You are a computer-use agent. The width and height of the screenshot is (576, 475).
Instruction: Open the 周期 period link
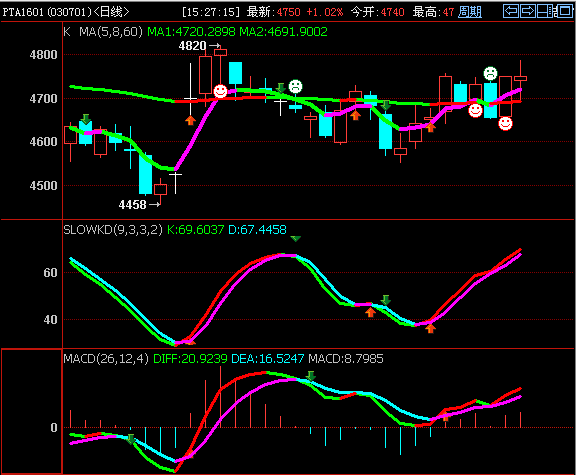pyautogui.click(x=470, y=12)
